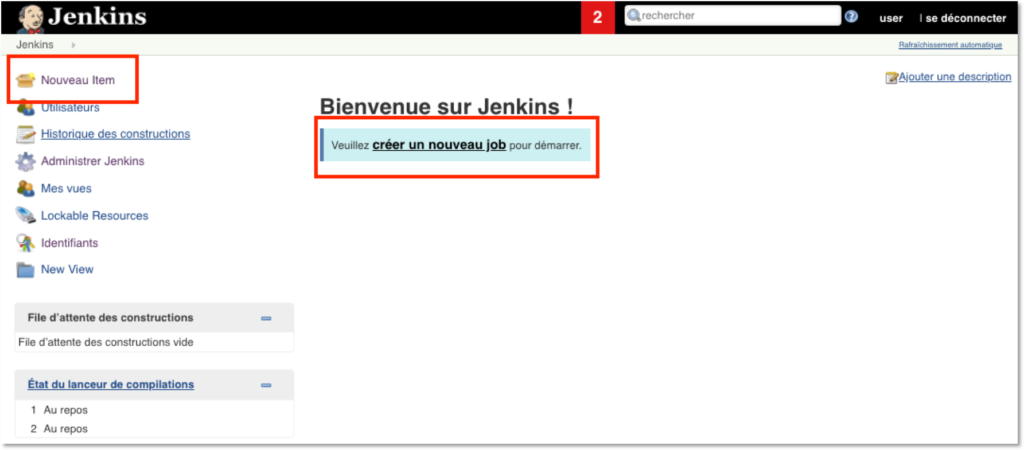Viewport: 1024px width, 450px height.
Task: Click the Utilisateurs people icon
Action: (25, 108)
